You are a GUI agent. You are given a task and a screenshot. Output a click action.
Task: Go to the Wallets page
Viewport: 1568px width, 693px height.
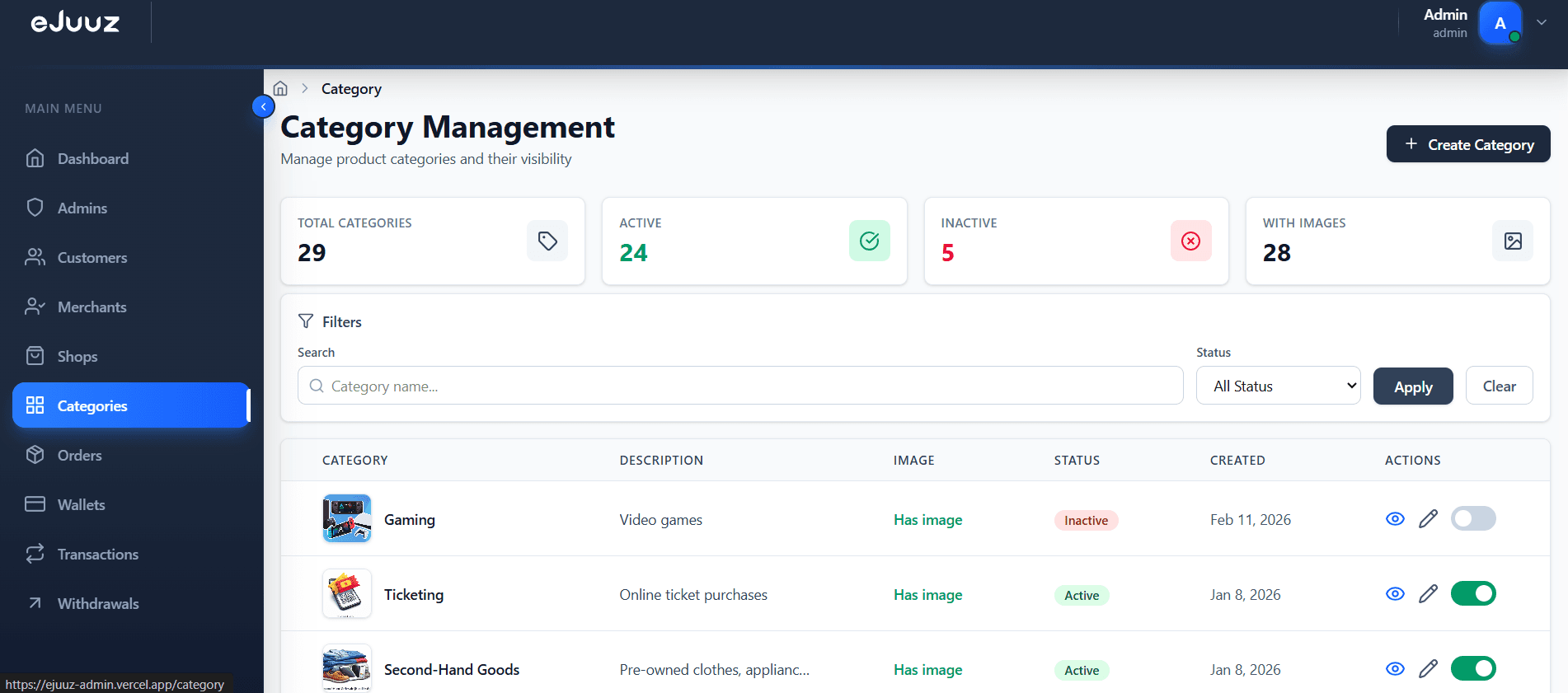pos(131,504)
